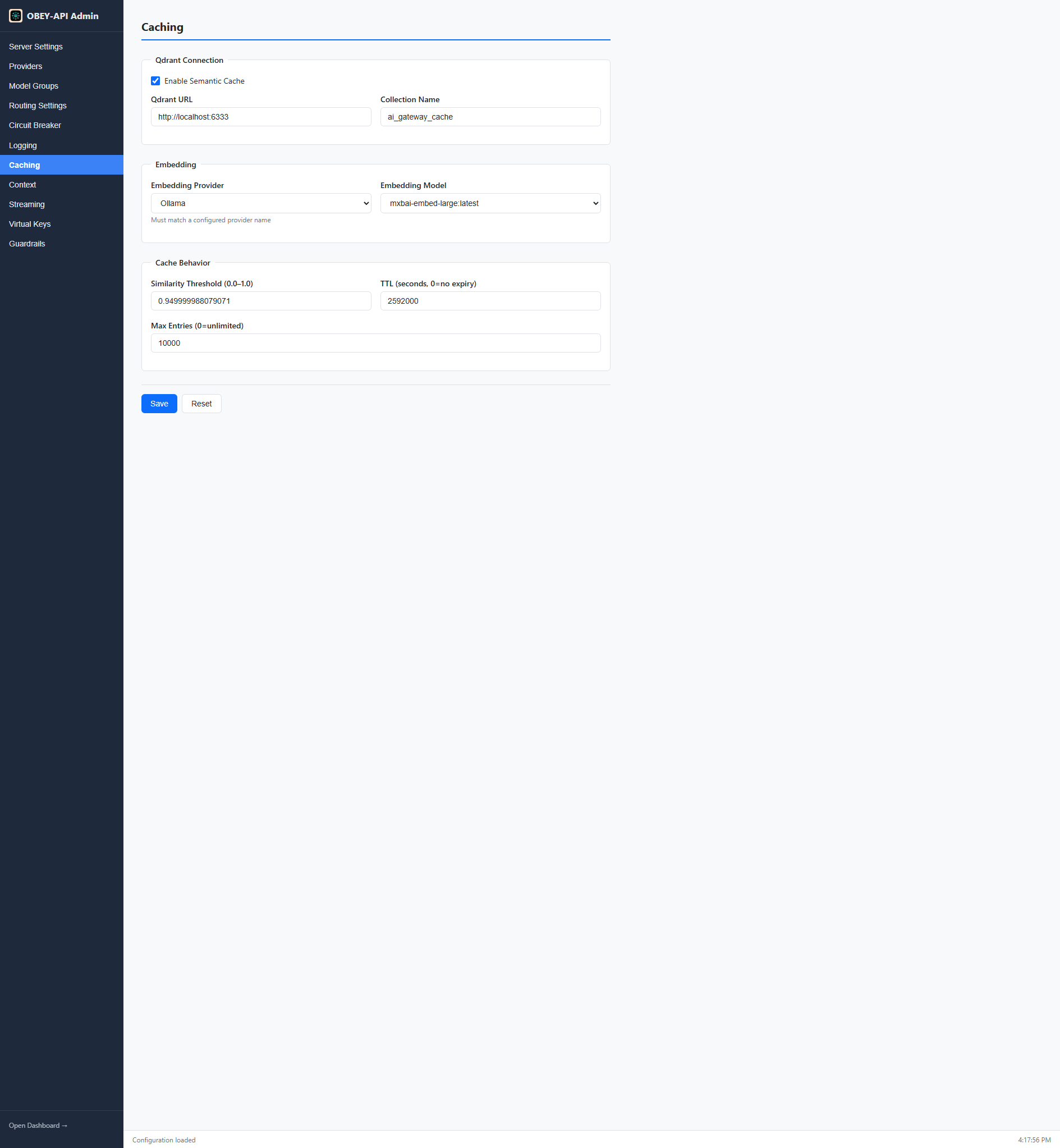Focus the Similarity Threshold input

(x=261, y=301)
